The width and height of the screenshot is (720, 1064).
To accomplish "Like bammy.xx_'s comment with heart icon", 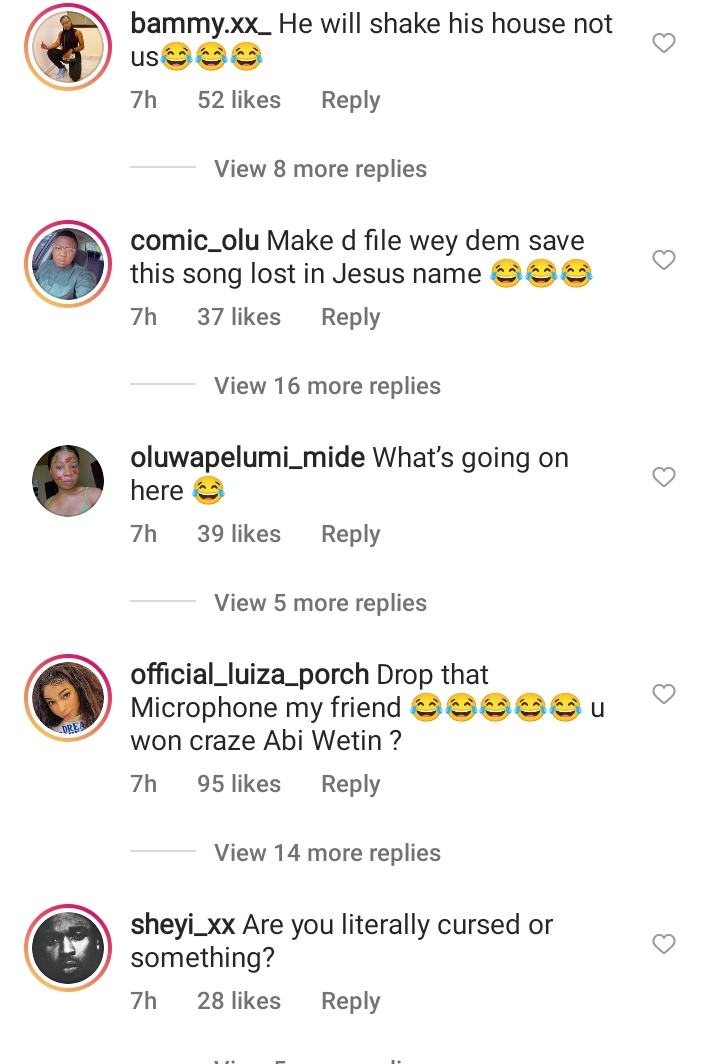I will tap(664, 43).
